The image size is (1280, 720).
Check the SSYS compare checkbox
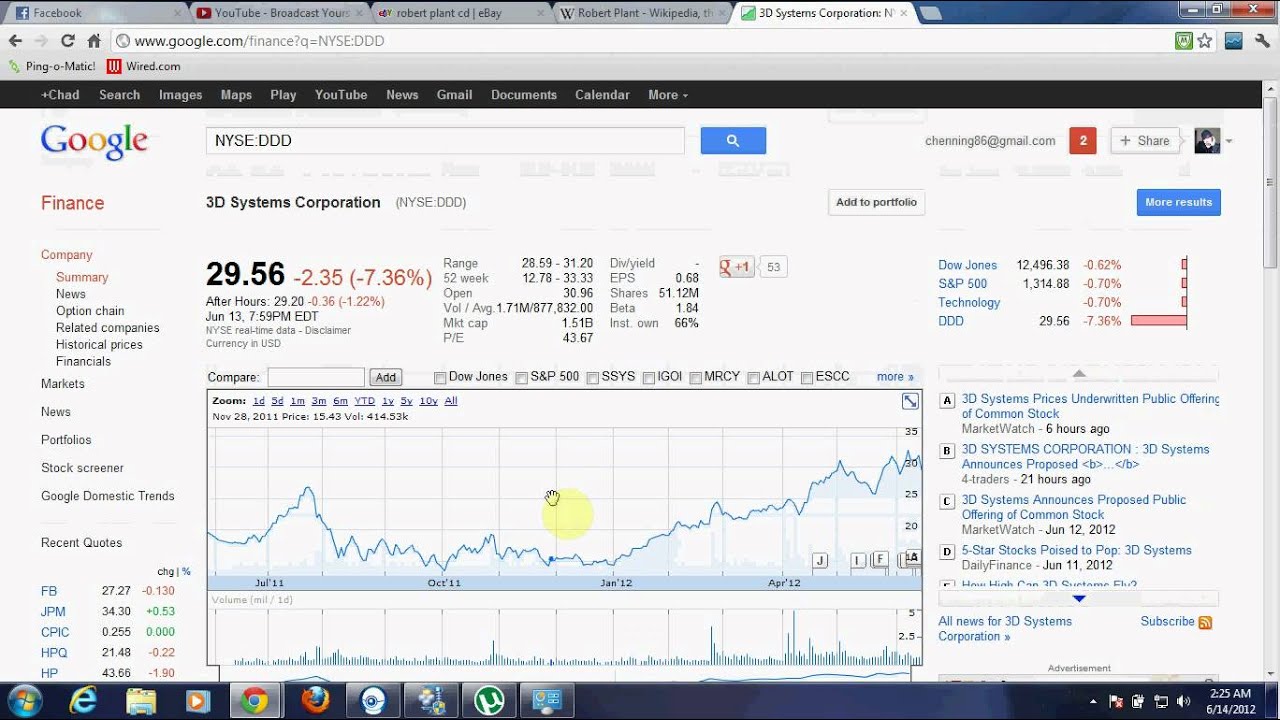[x=593, y=378]
